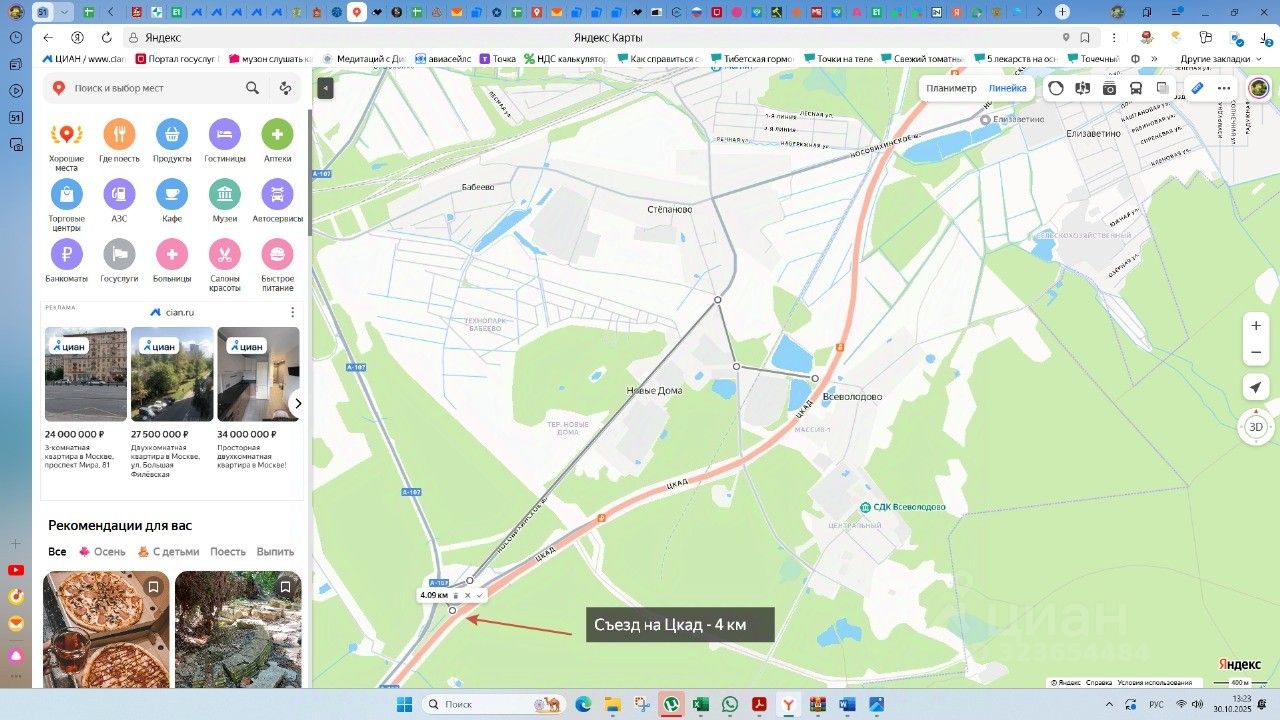Collapse the left sidebar panel
This screenshot has width=1280, height=720.
(325, 88)
